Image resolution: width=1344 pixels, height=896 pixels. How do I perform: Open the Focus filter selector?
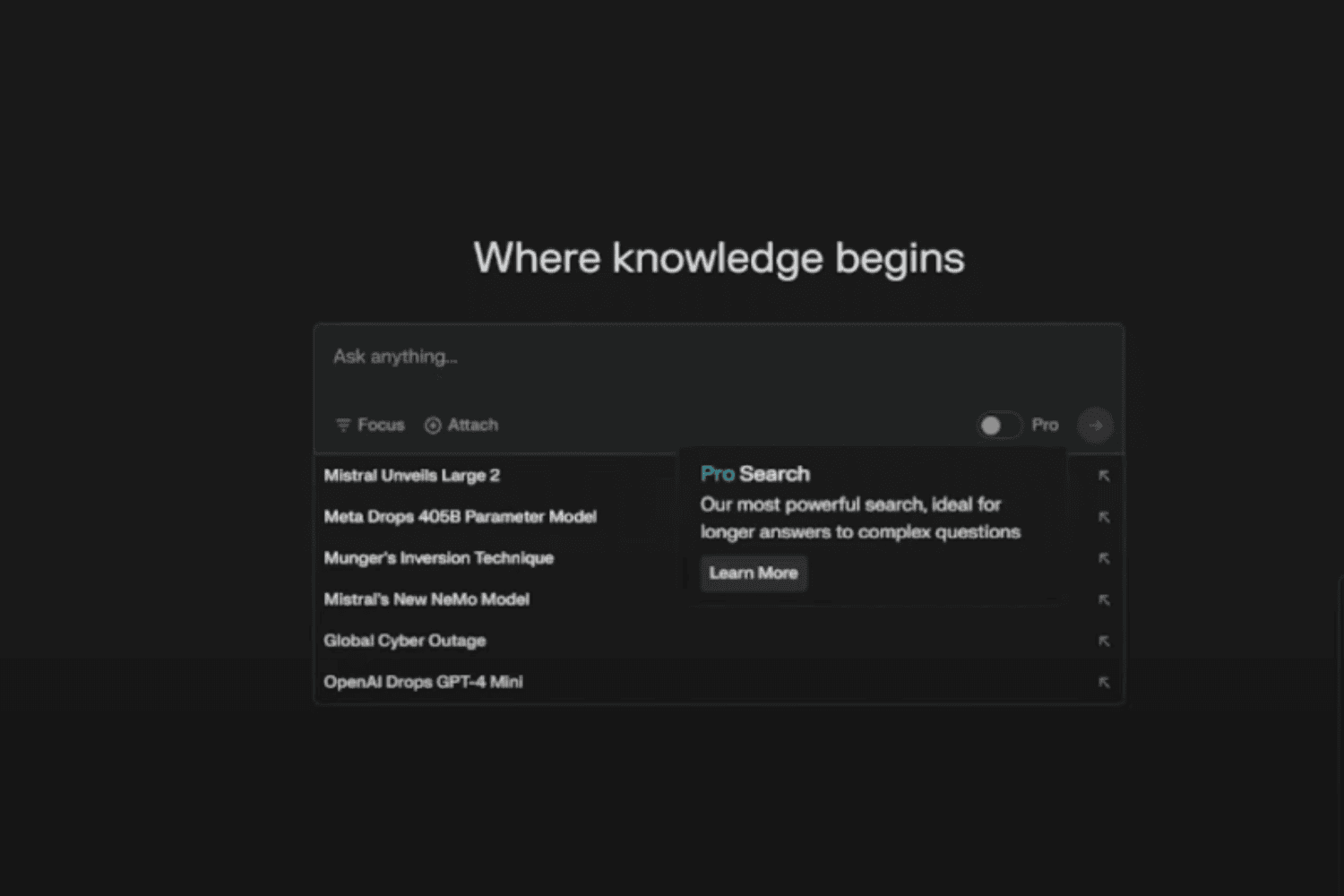(370, 425)
